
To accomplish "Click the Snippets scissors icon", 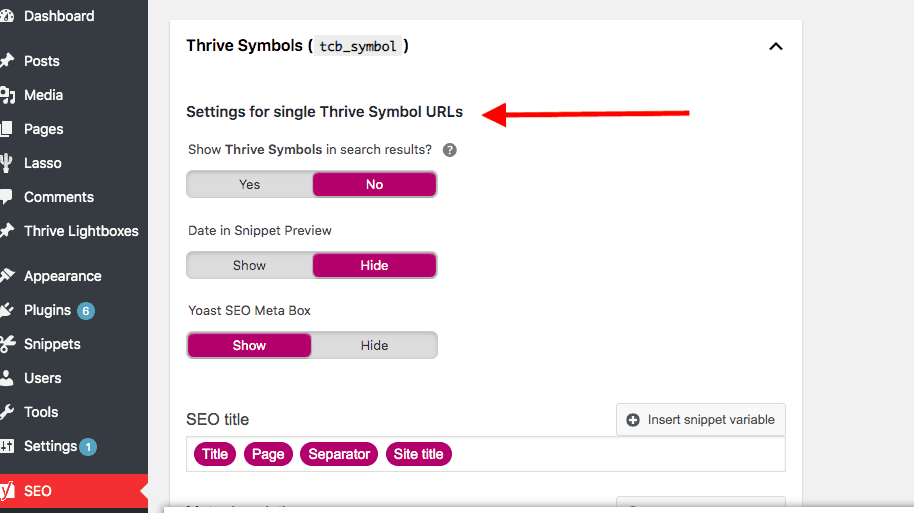I will pyautogui.click(x=8, y=344).
